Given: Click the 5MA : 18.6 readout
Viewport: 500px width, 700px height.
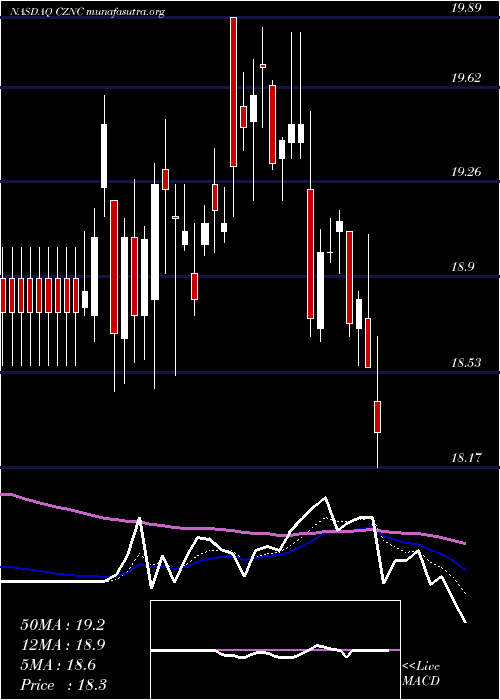Looking at the screenshot, I should coord(58,665).
